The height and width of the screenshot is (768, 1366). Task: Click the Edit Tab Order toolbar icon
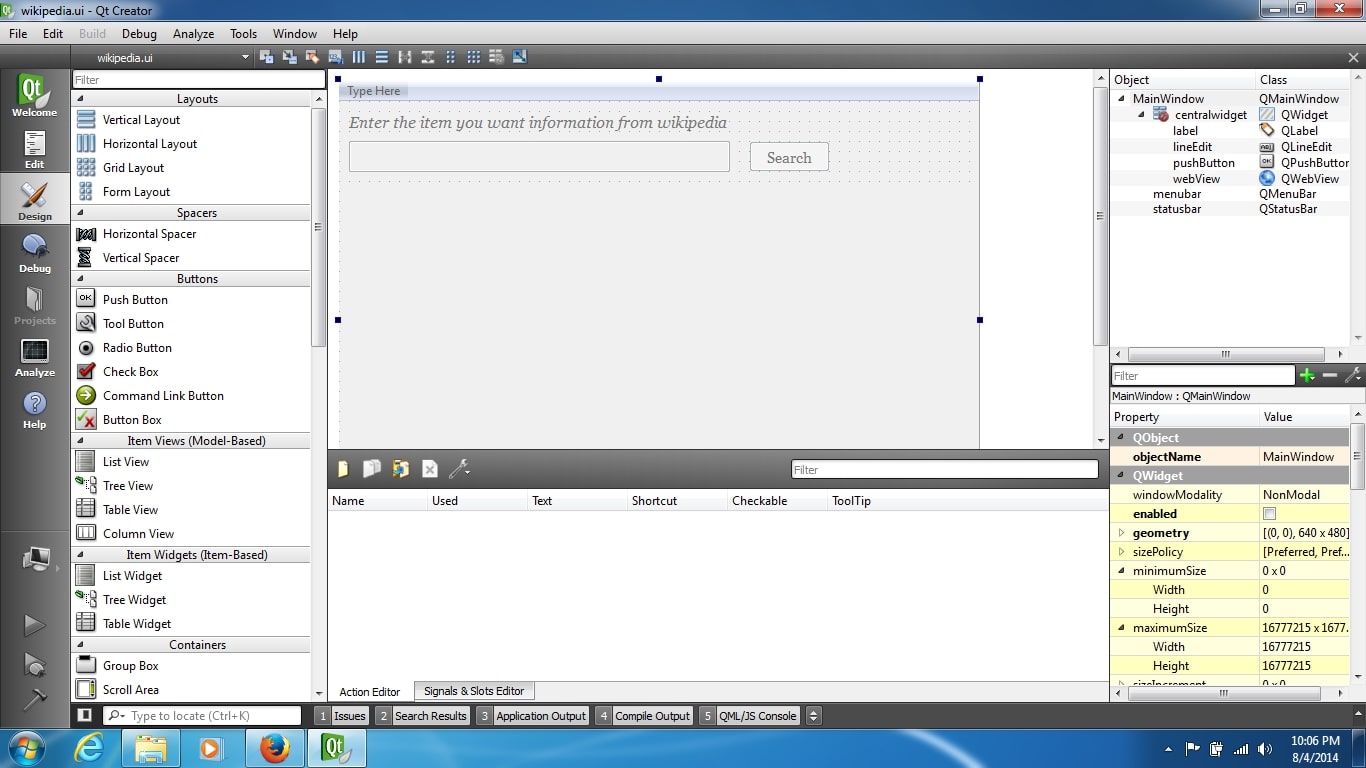point(336,57)
